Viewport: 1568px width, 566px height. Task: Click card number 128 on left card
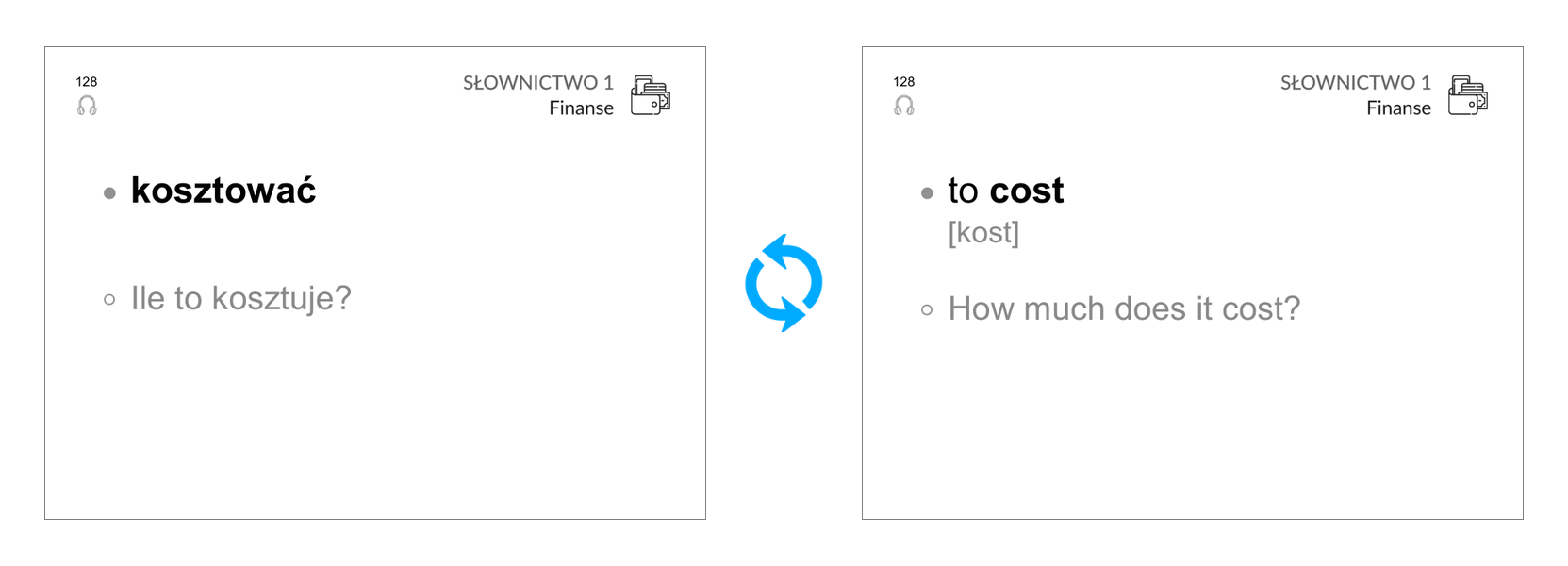coord(87,82)
